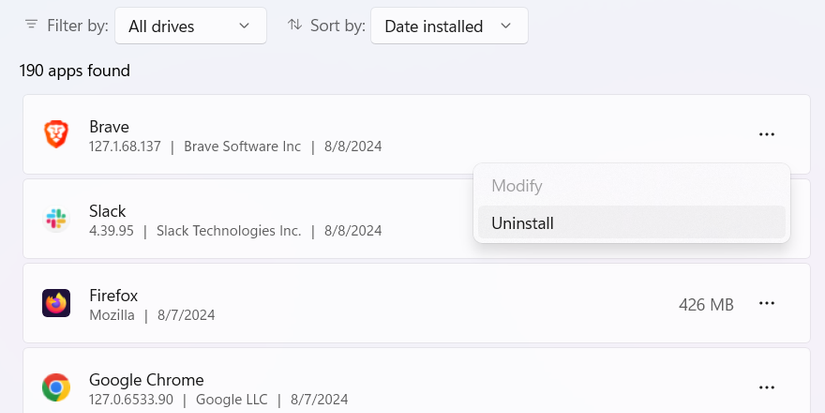The height and width of the screenshot is (413, 825).
Task: Click the 190 apps found text
Action: pyautogui.click(x=75, y=70)
